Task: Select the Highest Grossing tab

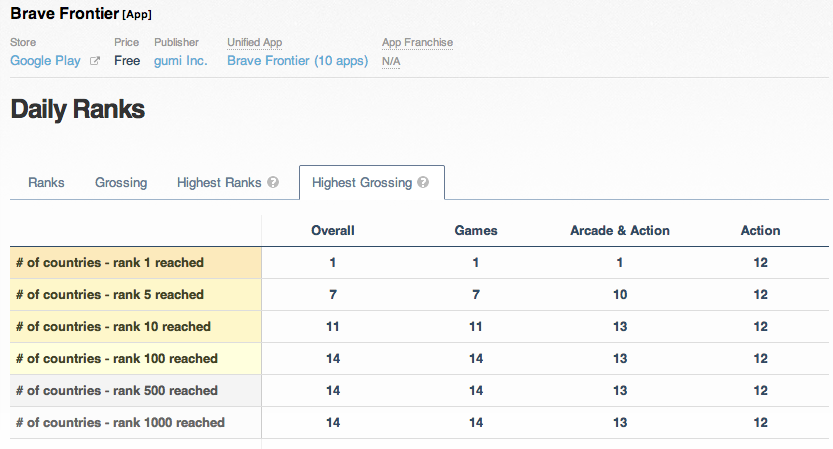Action: coord(372,183)
